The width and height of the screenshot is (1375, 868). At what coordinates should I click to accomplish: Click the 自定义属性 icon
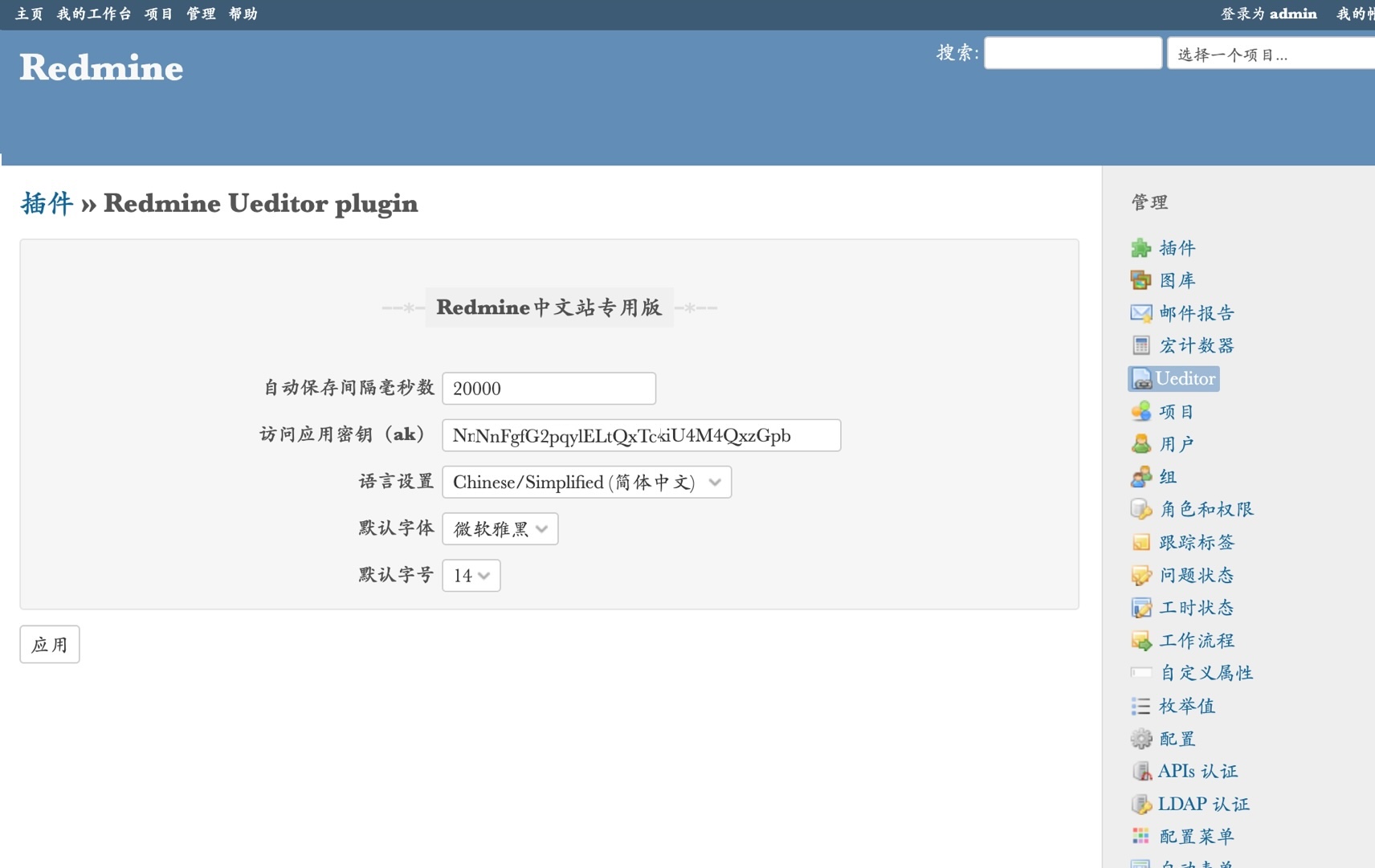pos(1140,673)
